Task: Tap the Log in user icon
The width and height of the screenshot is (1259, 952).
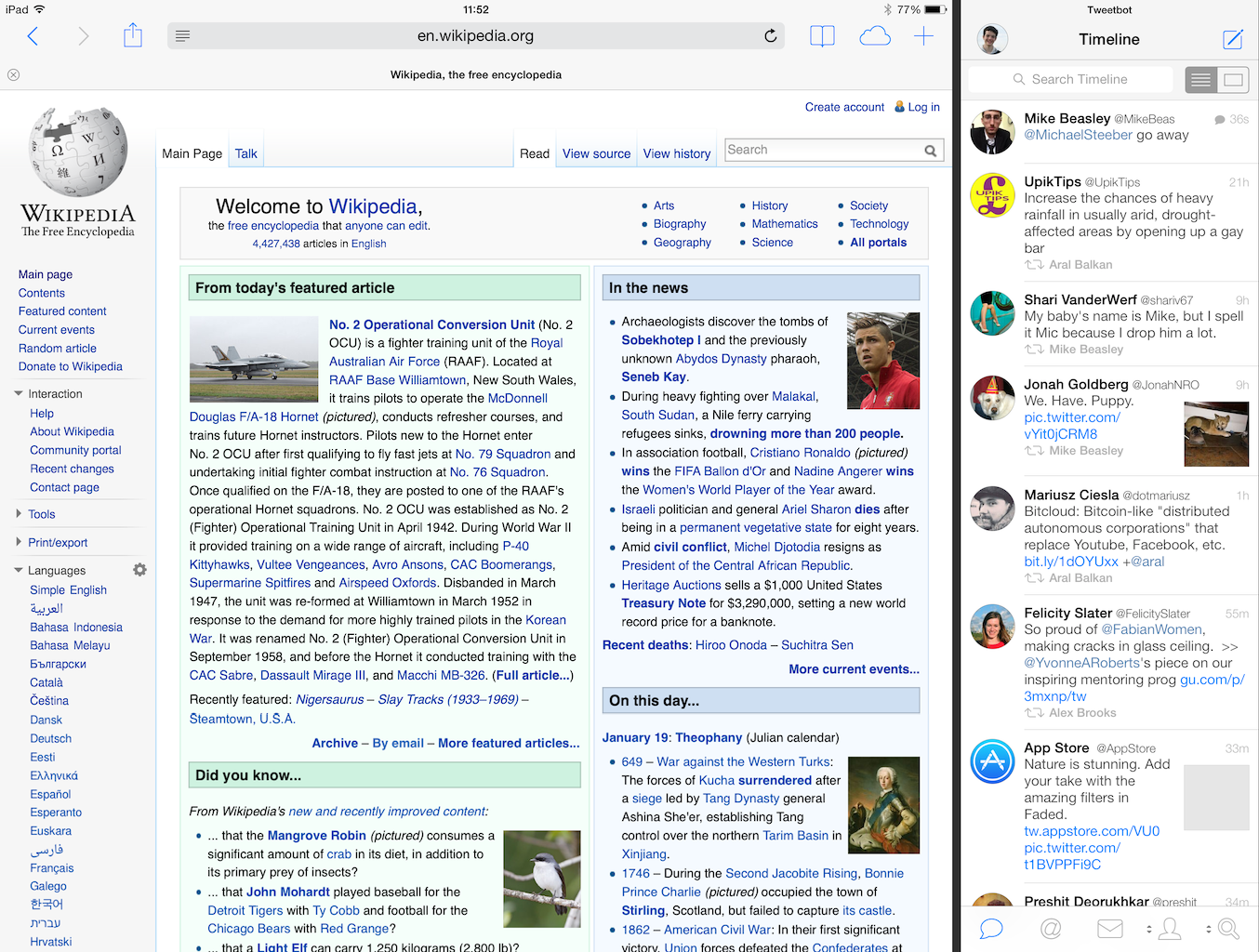Action: pos(899,107)
